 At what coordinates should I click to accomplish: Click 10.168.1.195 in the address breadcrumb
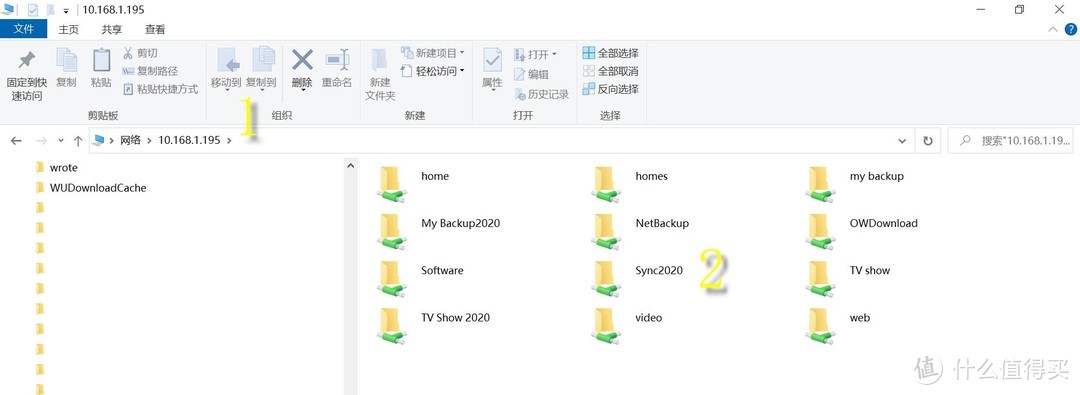pyautogui.click(x=189, y=140)
